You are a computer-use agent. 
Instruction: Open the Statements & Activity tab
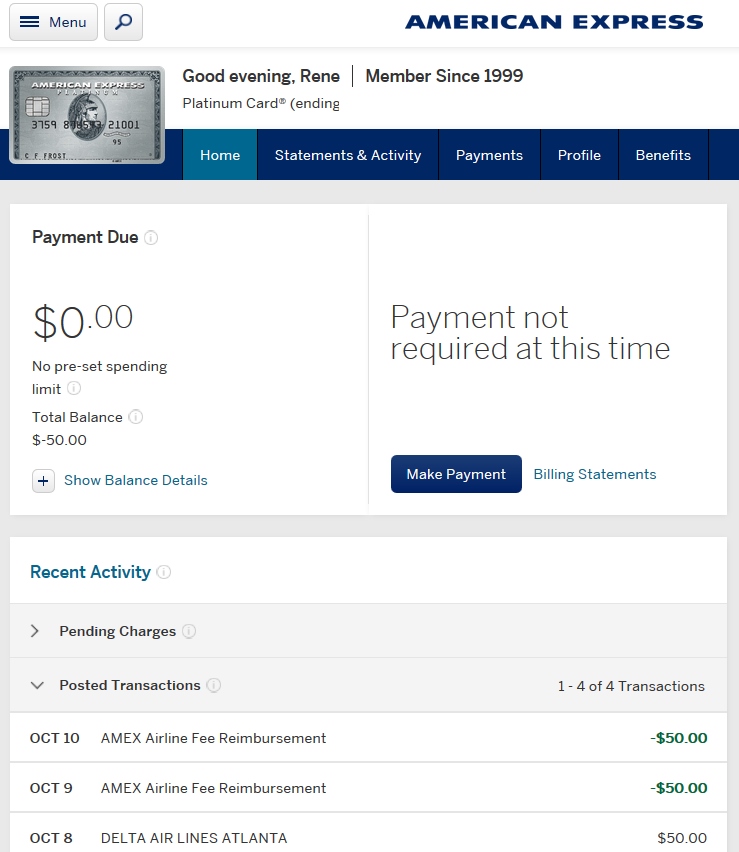[348, 155]
